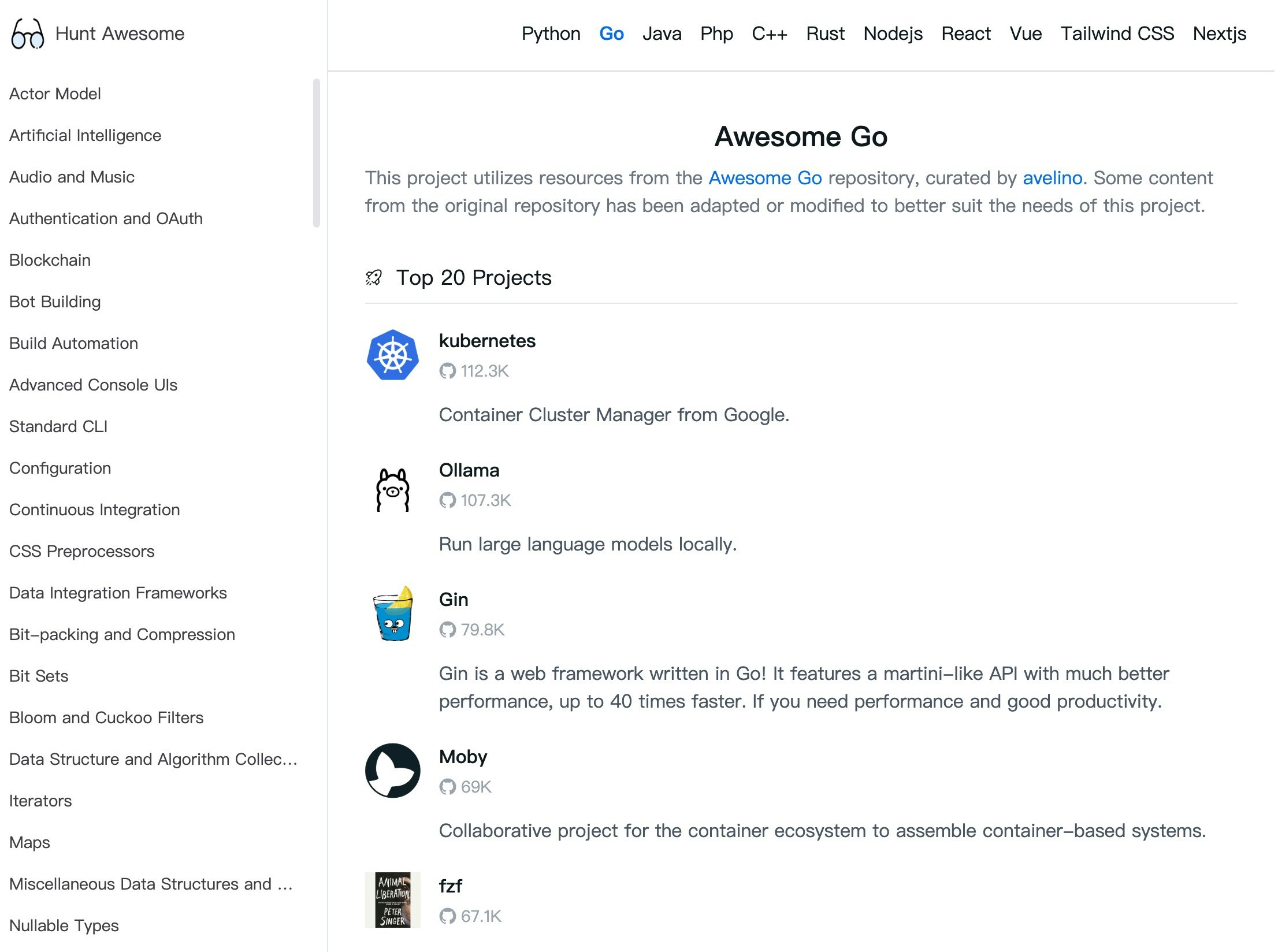
Task: Click the kubernetes helm wheel icon
Action: click(393, 355)
